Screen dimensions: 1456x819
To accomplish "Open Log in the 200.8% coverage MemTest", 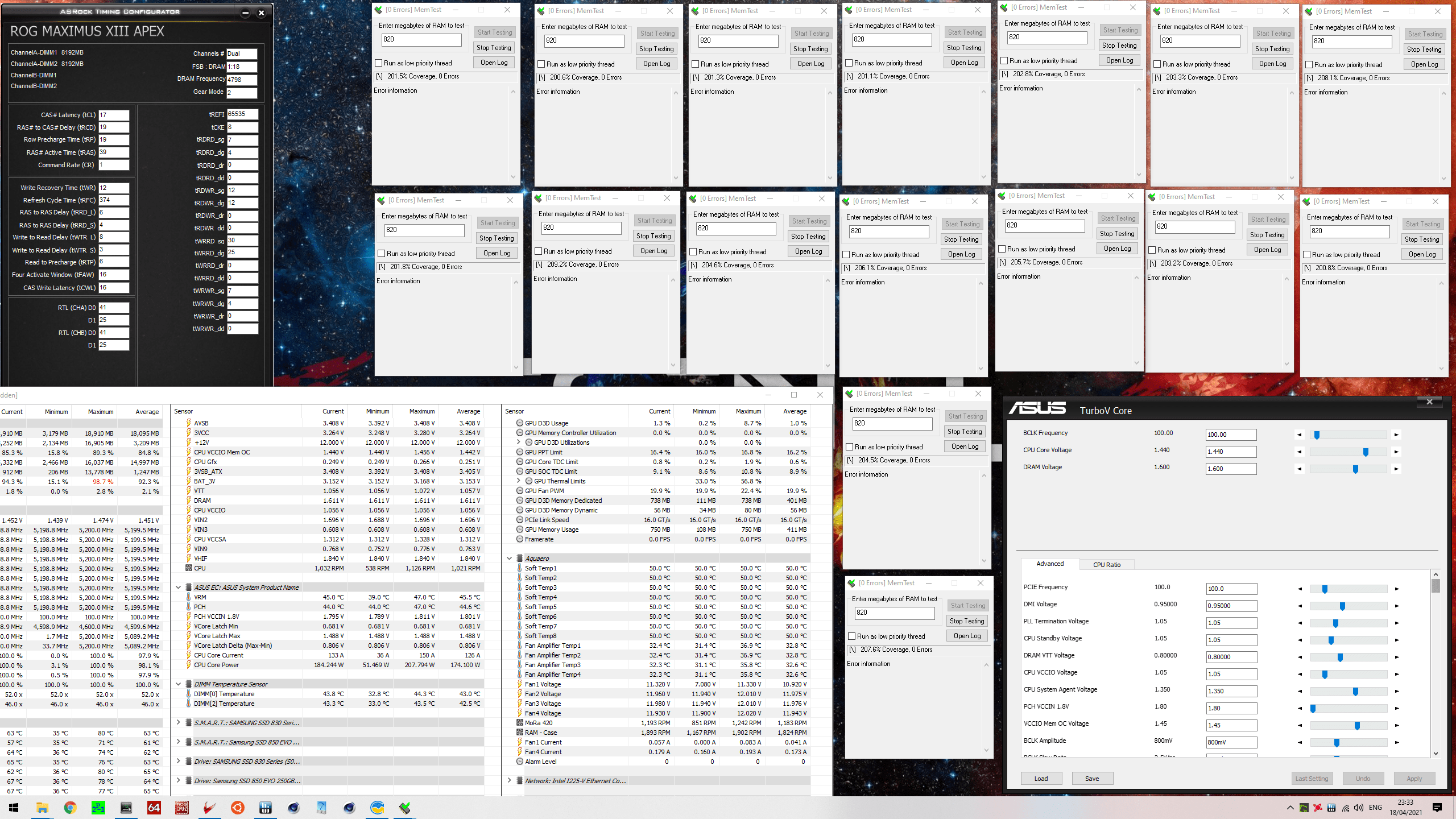I will click(1422, 254).
